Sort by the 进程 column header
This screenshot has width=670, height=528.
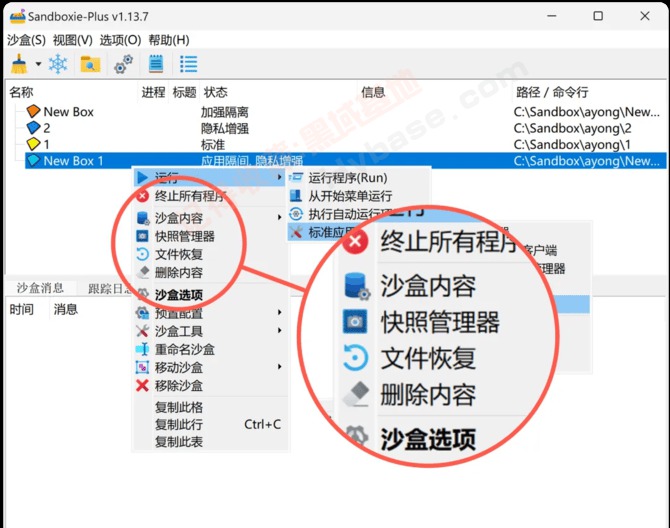(153, 92)
